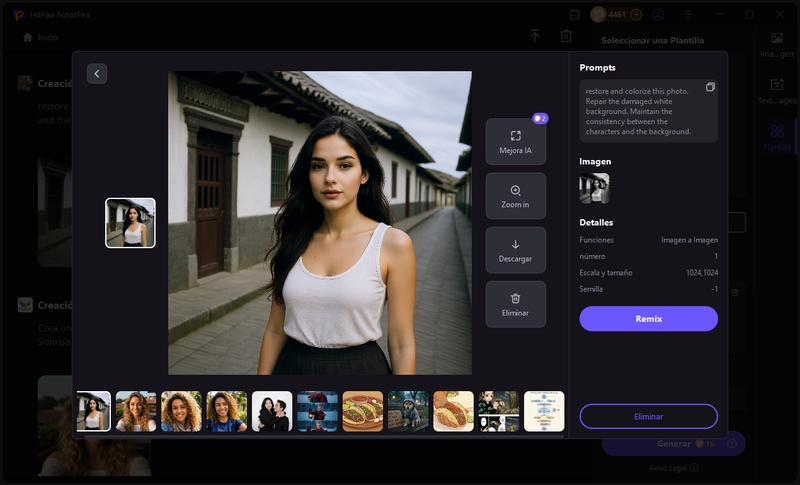Click the Mejora IA enhance button
Screen dimensions: 800x485
click(x=515, y=142)
